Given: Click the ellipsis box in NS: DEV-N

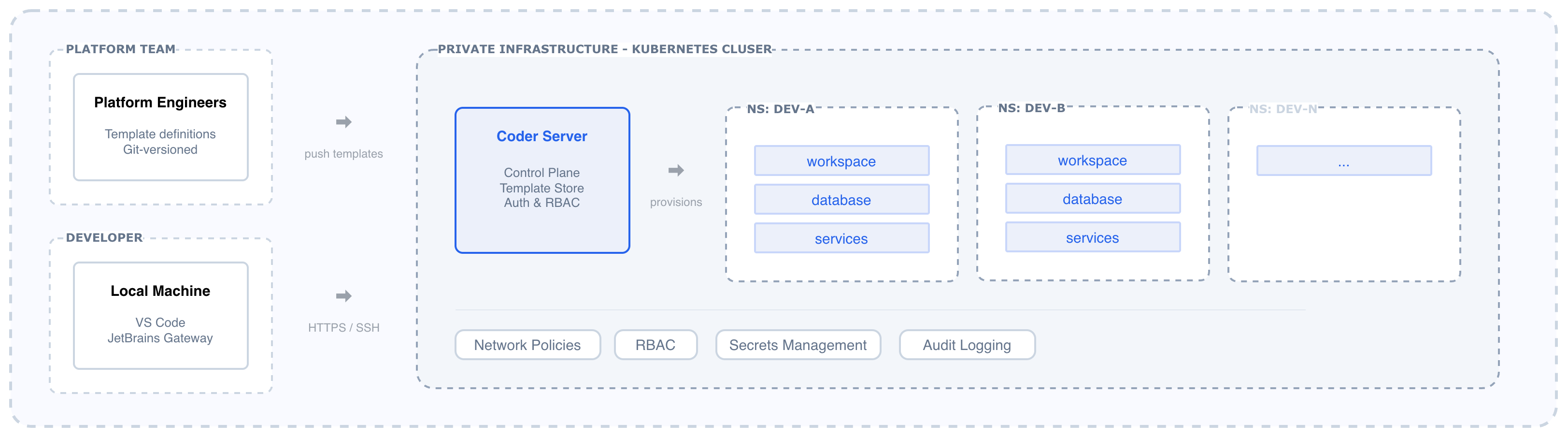Looking at the screenshot, I should pyautogui.click(x=1344, y=161).
